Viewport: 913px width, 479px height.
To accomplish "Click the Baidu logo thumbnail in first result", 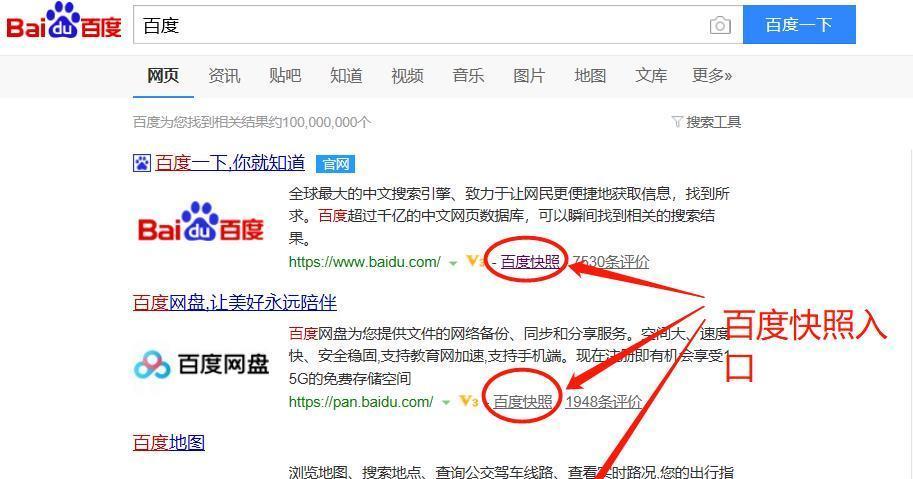I will pyautogui.click(x=200, y=222).
